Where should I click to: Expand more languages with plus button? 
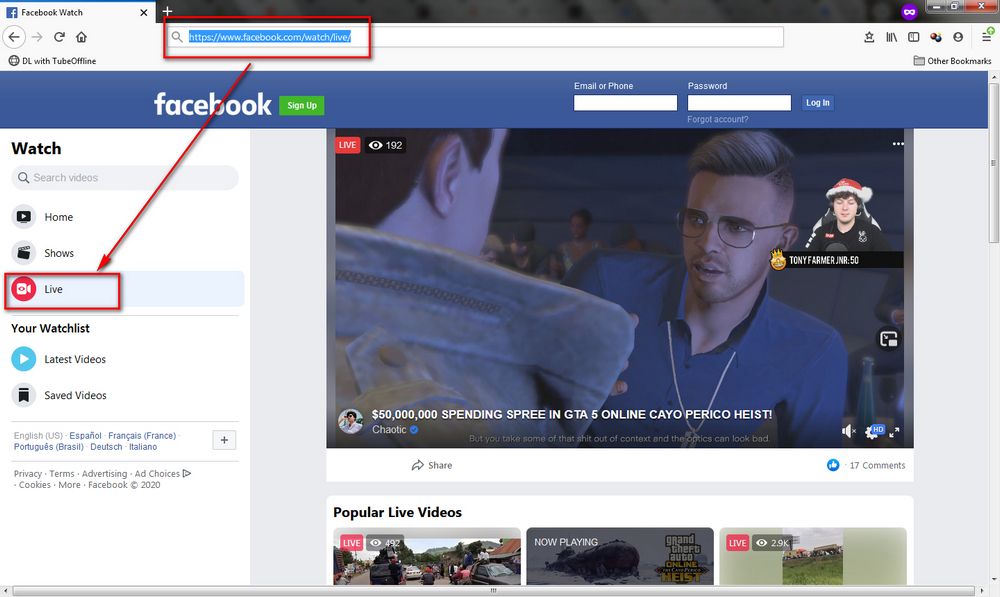pos(224,440)
